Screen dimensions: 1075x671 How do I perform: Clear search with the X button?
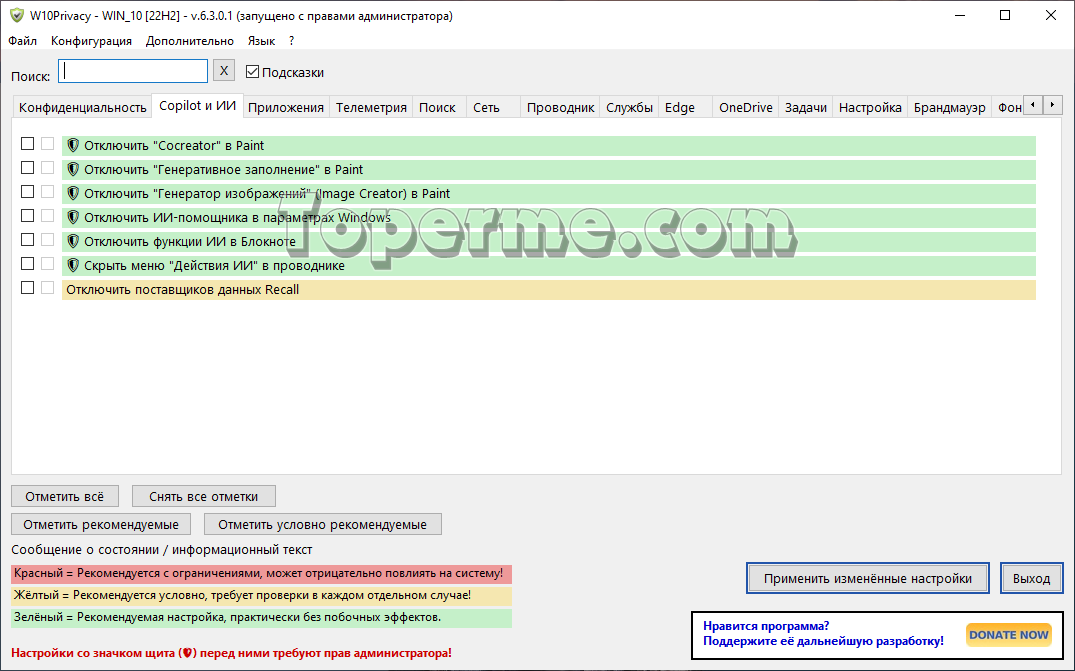224,71
